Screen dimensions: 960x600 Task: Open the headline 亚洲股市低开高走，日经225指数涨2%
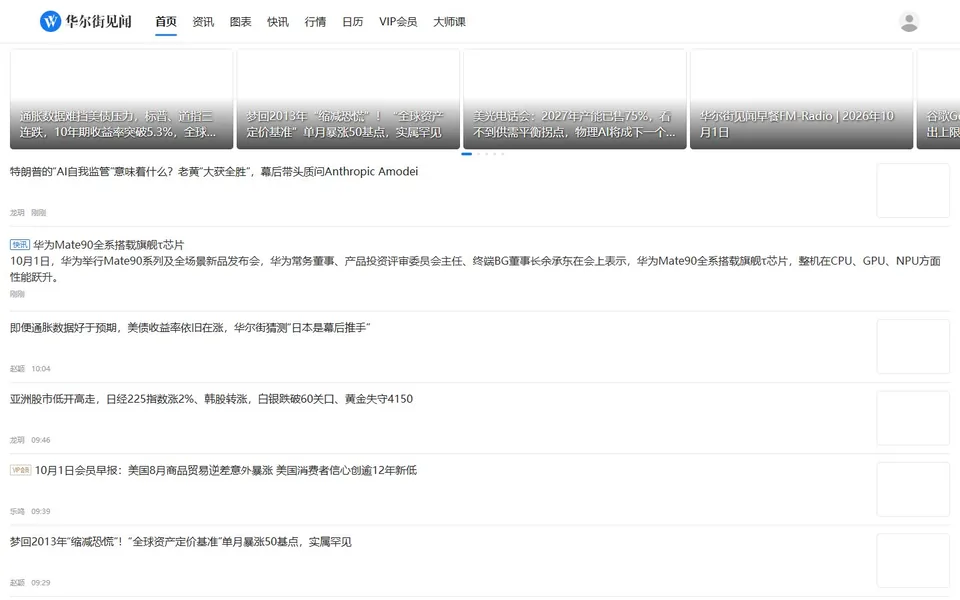coord(211,399)
